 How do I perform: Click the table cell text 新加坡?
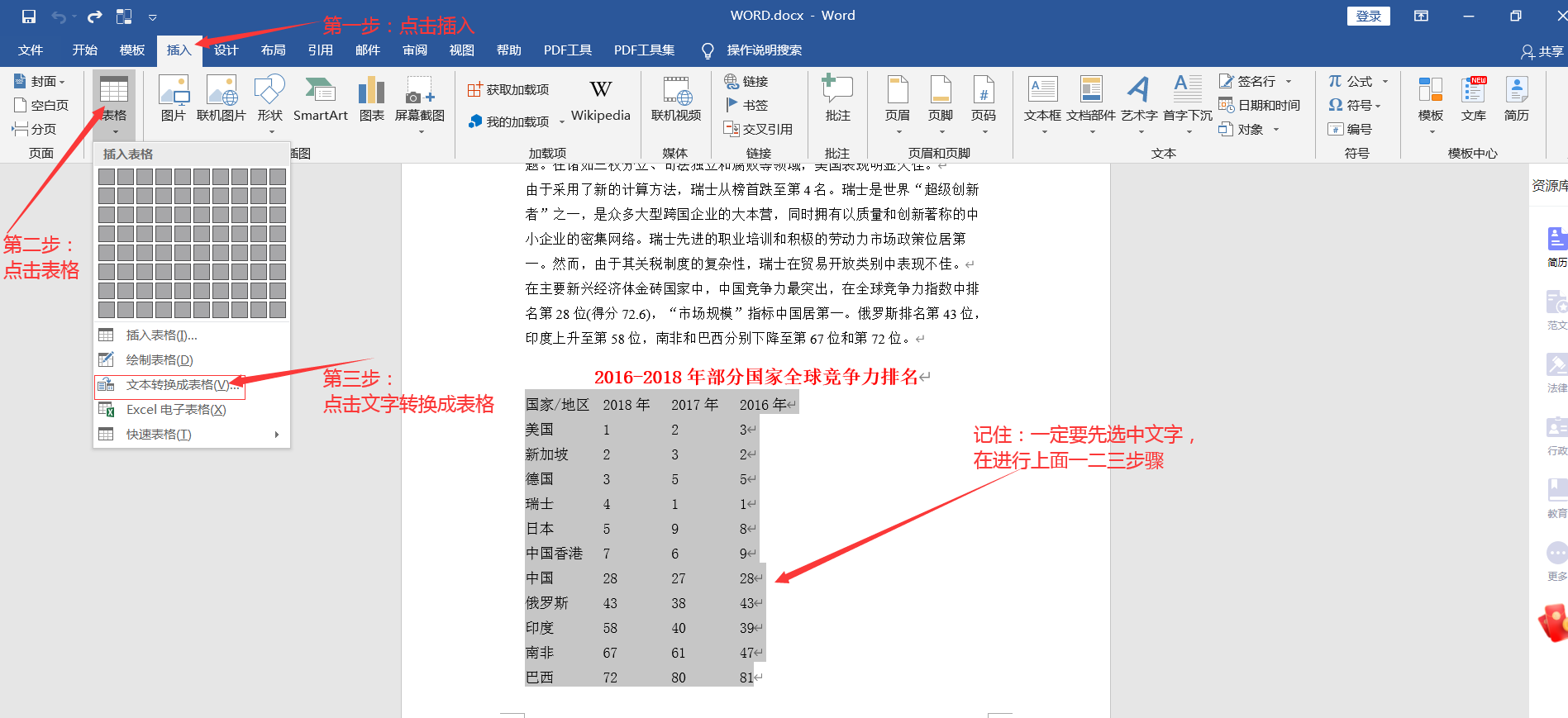(547, 454)
